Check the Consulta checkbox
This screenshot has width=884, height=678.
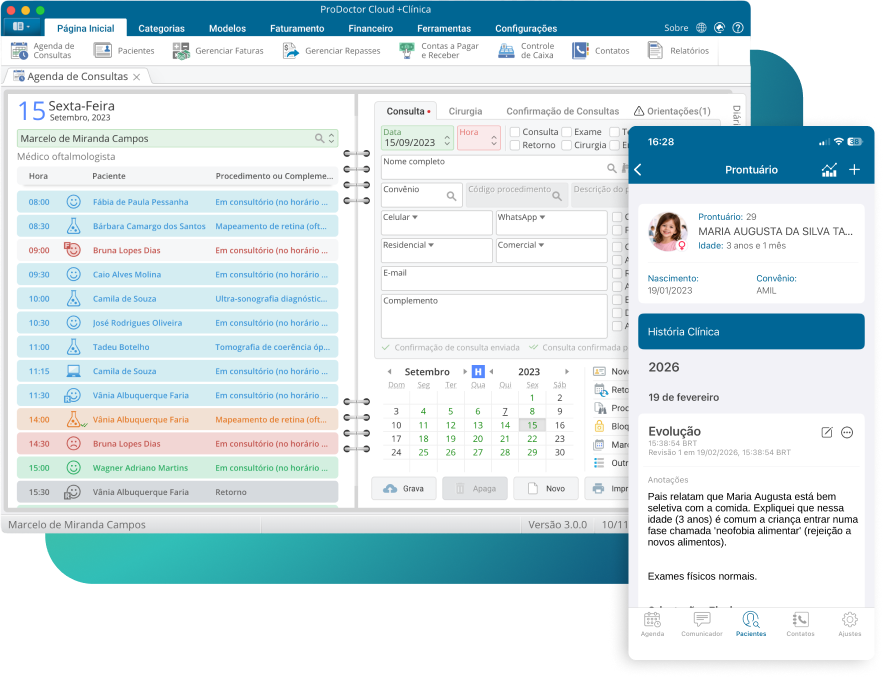pos(516,132)
